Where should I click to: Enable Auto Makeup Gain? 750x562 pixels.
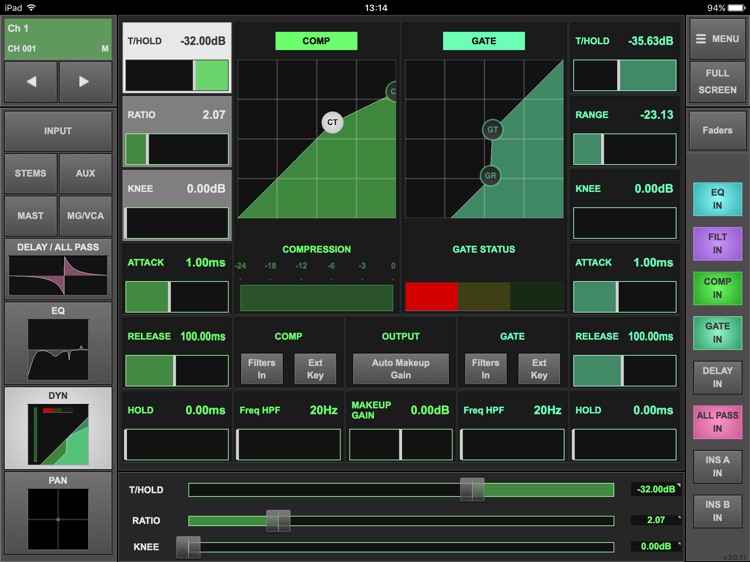pos(401,369)
